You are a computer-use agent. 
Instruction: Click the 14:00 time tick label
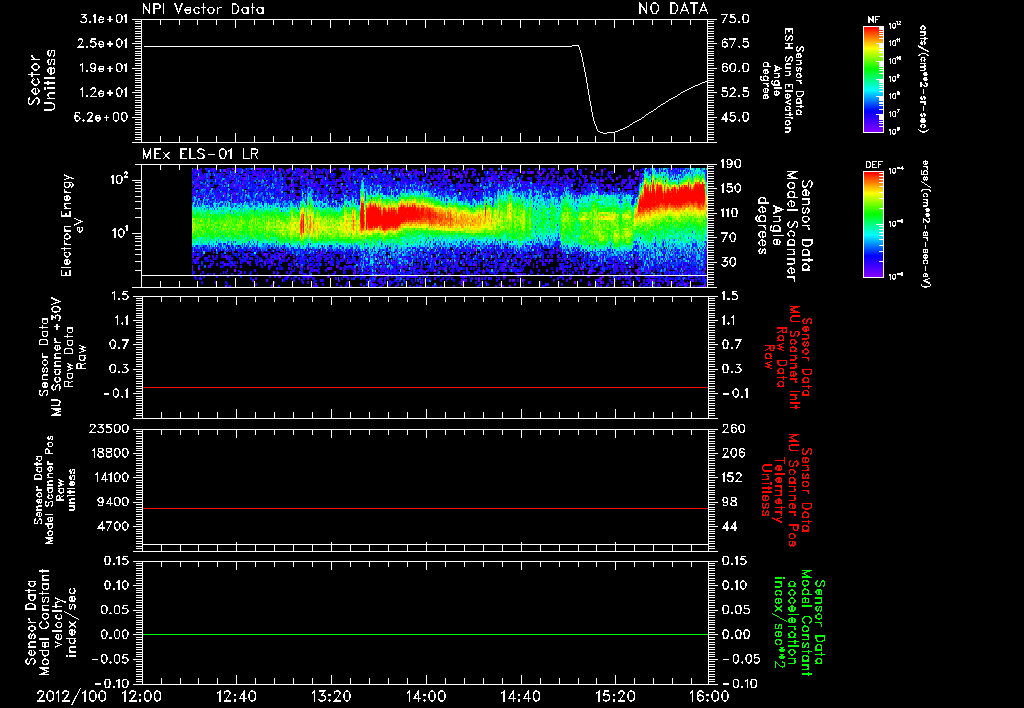click(426, 696)
